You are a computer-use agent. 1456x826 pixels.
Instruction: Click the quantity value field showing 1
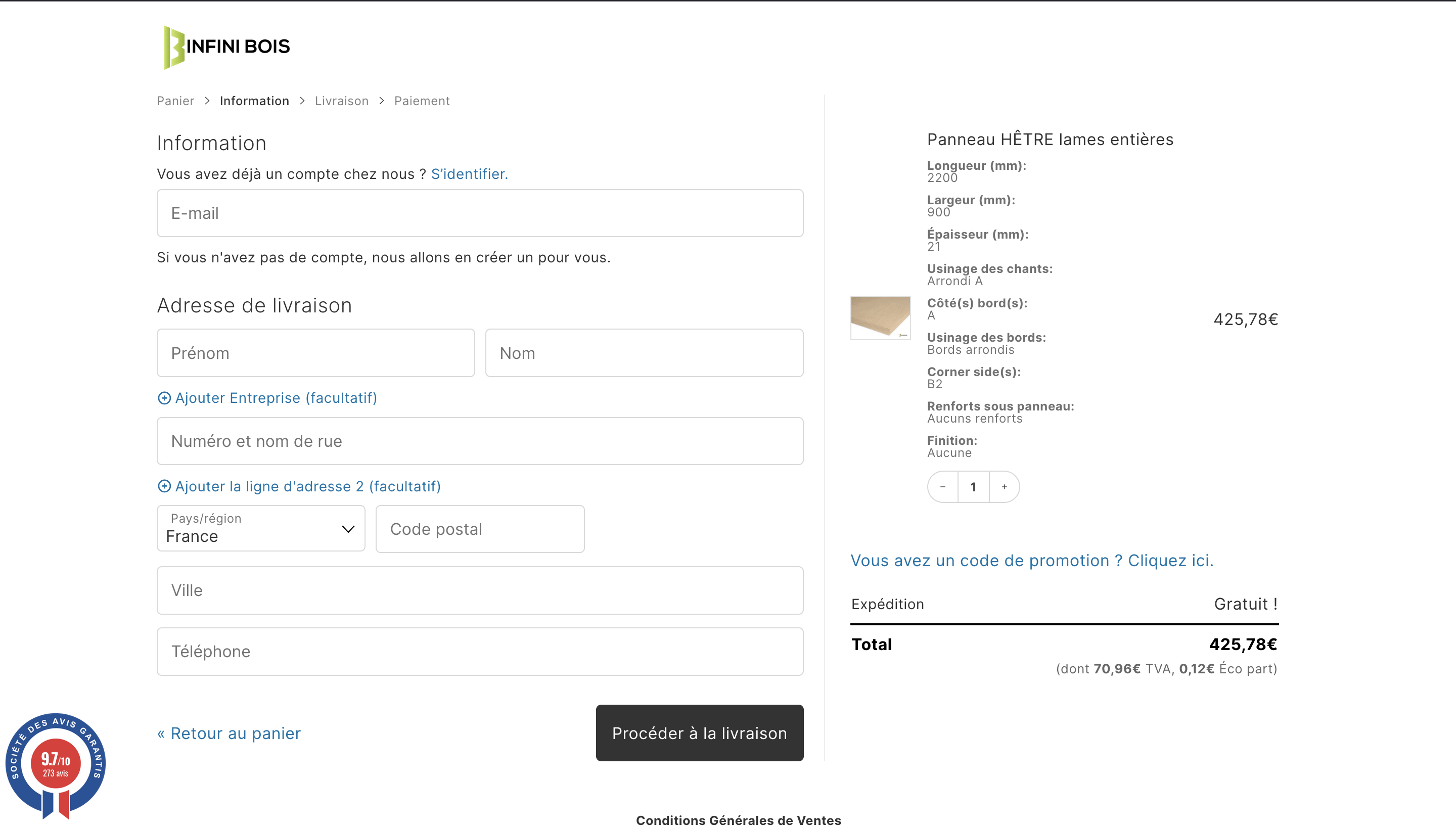(973, 487)
